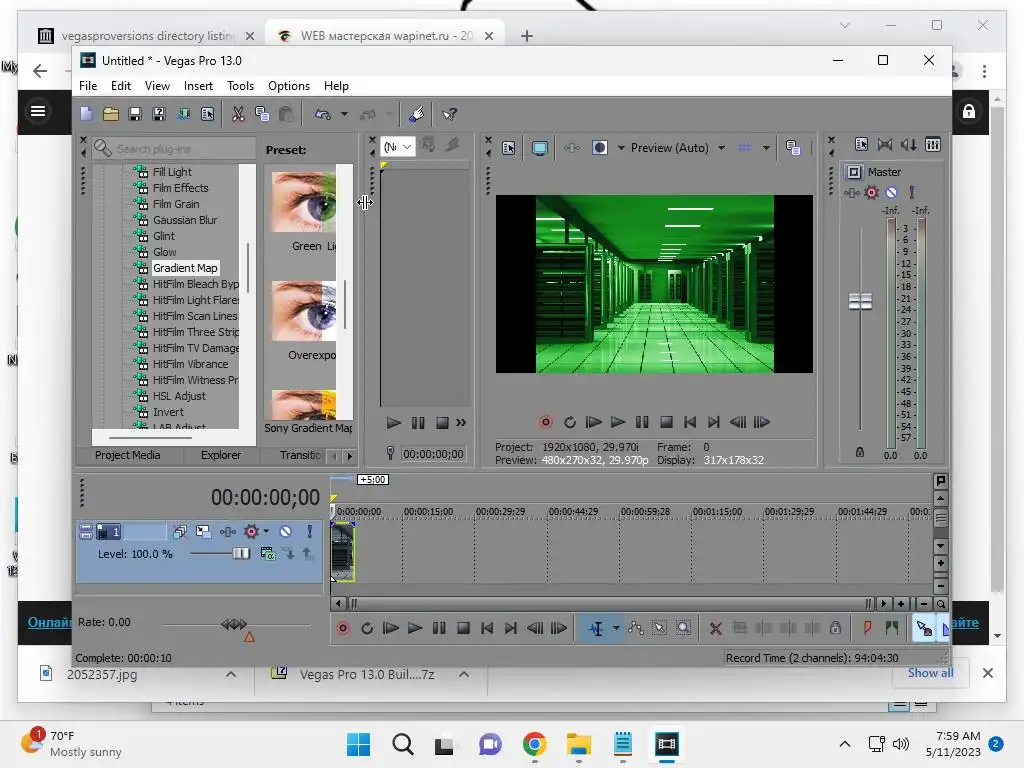
Task: Click the Insert Marker icon in timeline toolbar
Action: [867, 628]
